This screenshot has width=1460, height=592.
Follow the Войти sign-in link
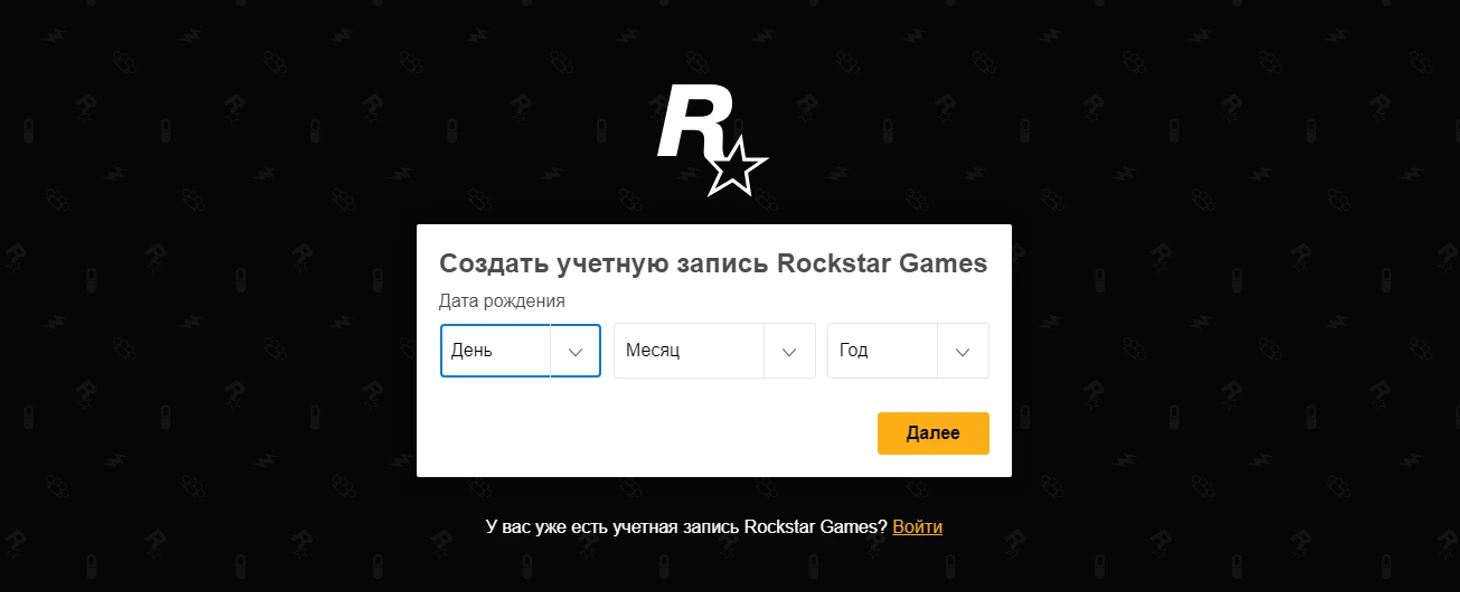917,527
